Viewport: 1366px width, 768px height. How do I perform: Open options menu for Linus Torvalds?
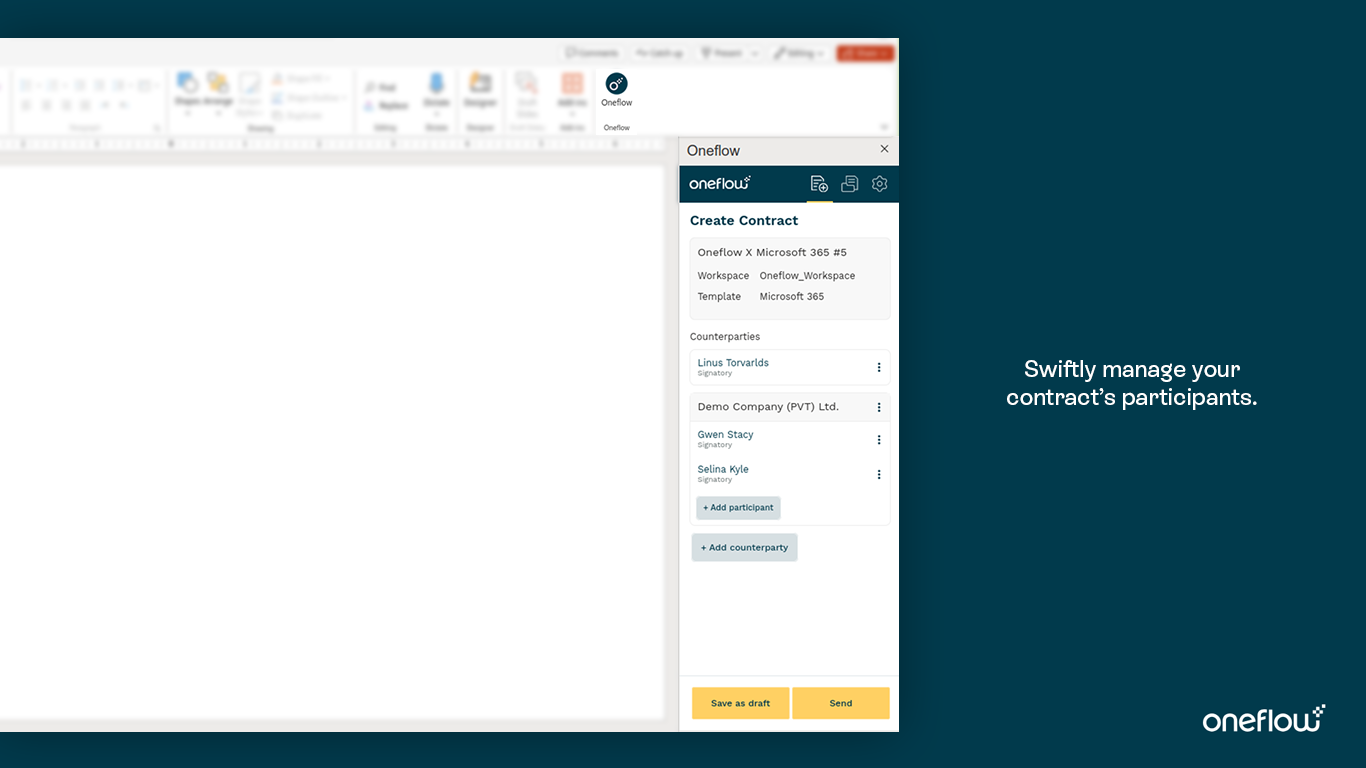pyautogui.click(x=879, y=367)
